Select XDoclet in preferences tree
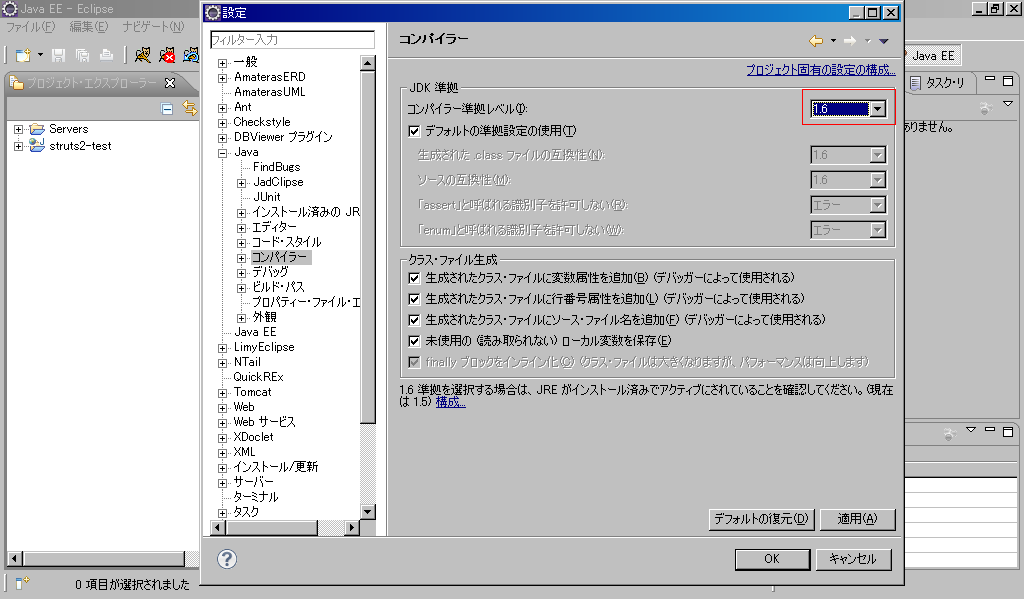The image size is (1024, 600). 253,437
